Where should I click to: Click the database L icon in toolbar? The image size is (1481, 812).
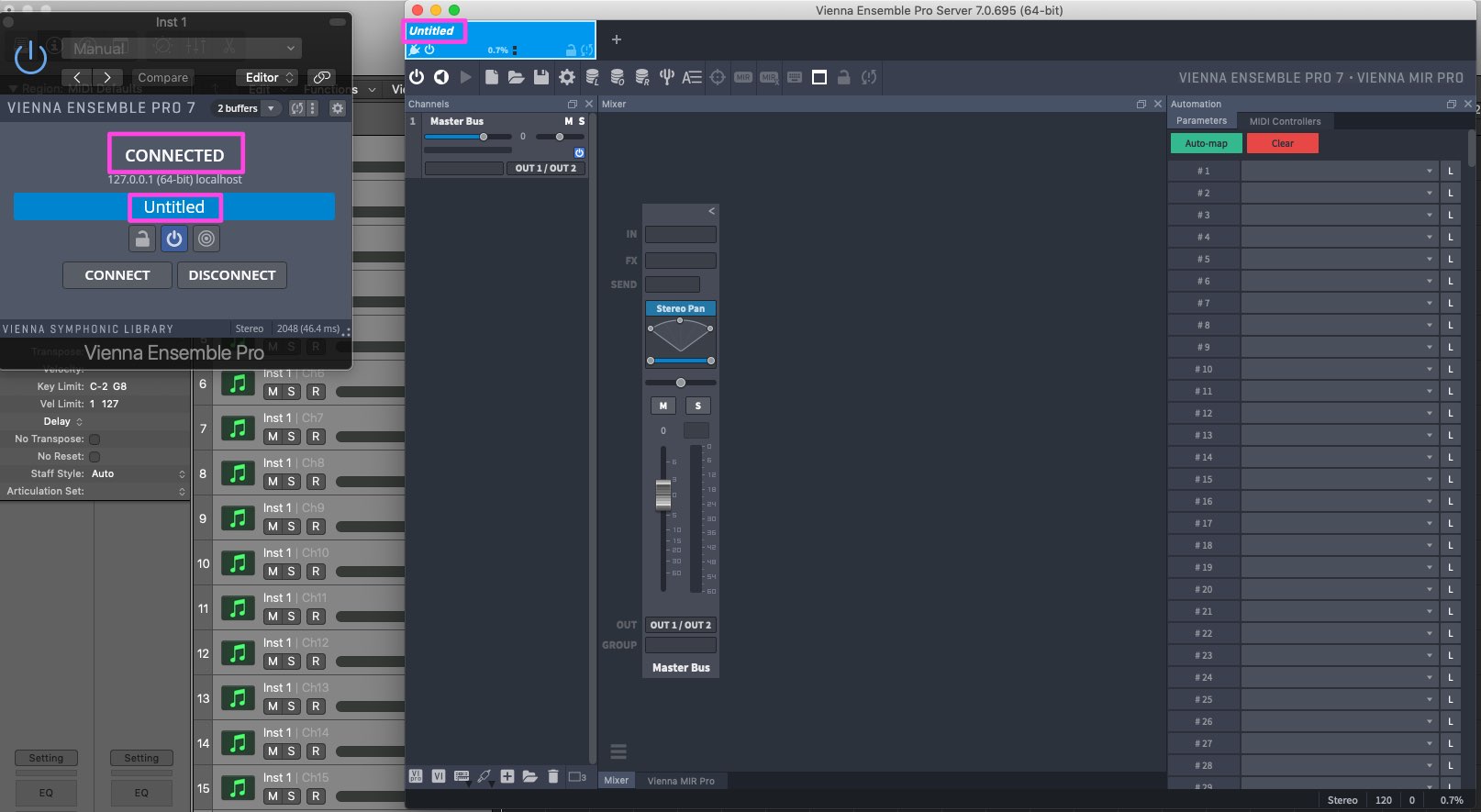(593, 77)
